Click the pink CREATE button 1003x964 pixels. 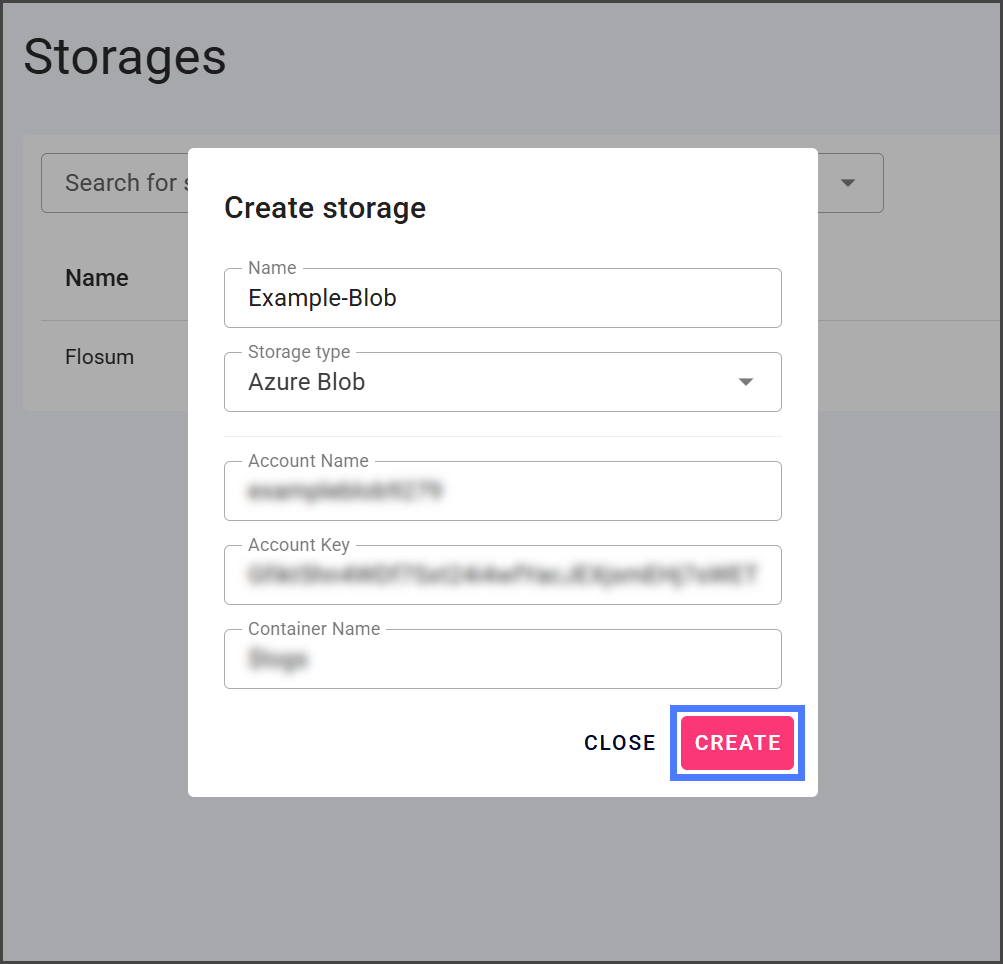(737, 743)
